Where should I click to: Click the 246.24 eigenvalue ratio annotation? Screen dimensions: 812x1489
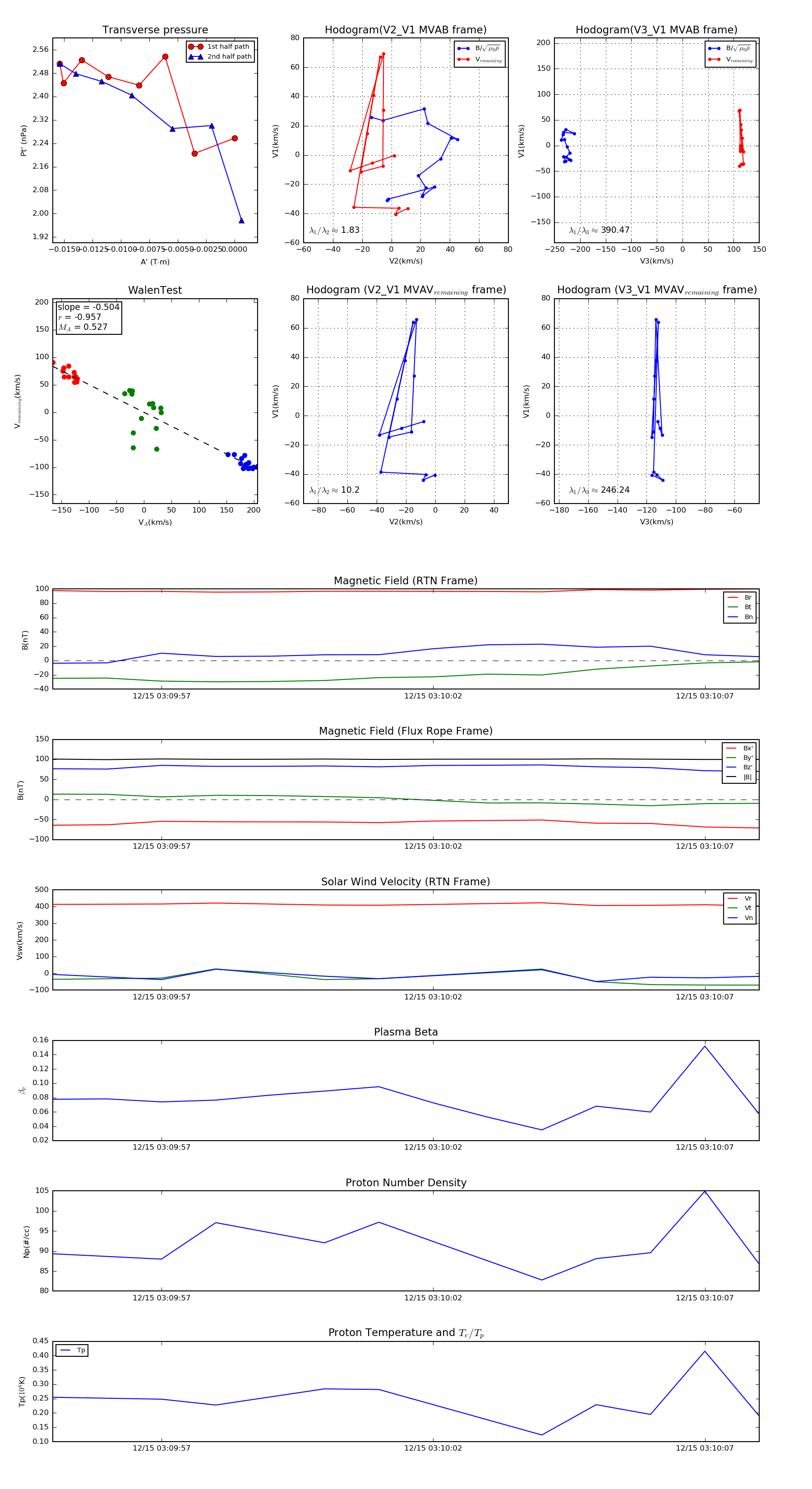600,490
